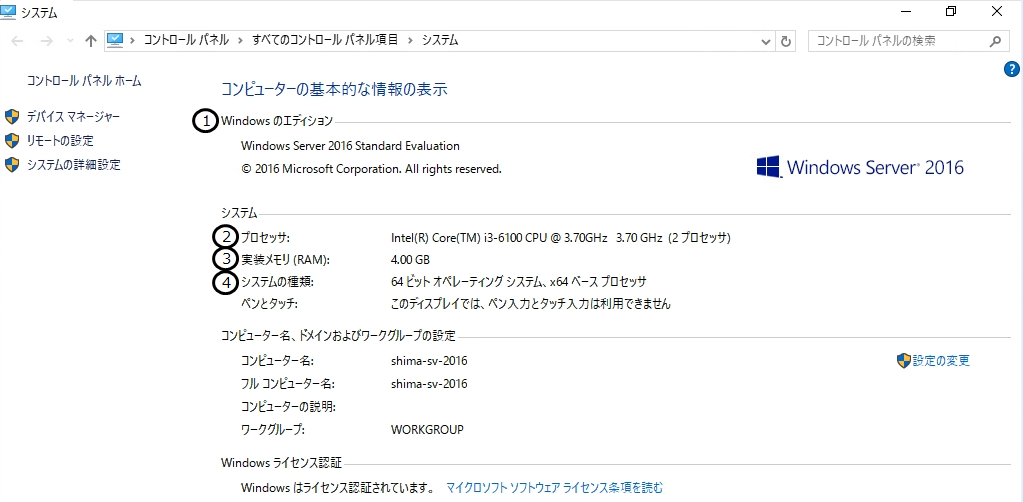This screenshot has width=1023, height=502.
Task: Click the 4.00 GB memory value
Action: (x=410, y=260)
